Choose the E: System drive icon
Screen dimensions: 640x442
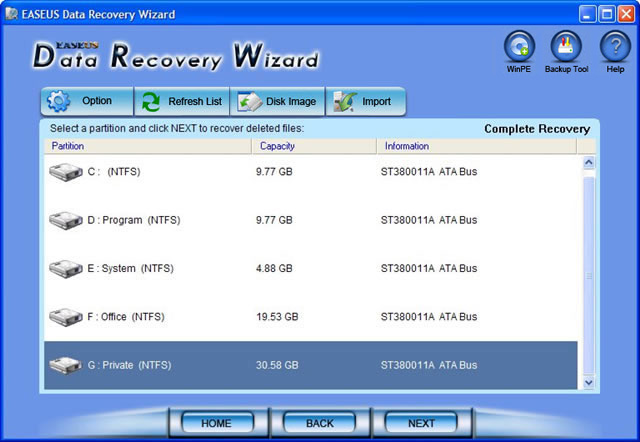tap(65, 268)
